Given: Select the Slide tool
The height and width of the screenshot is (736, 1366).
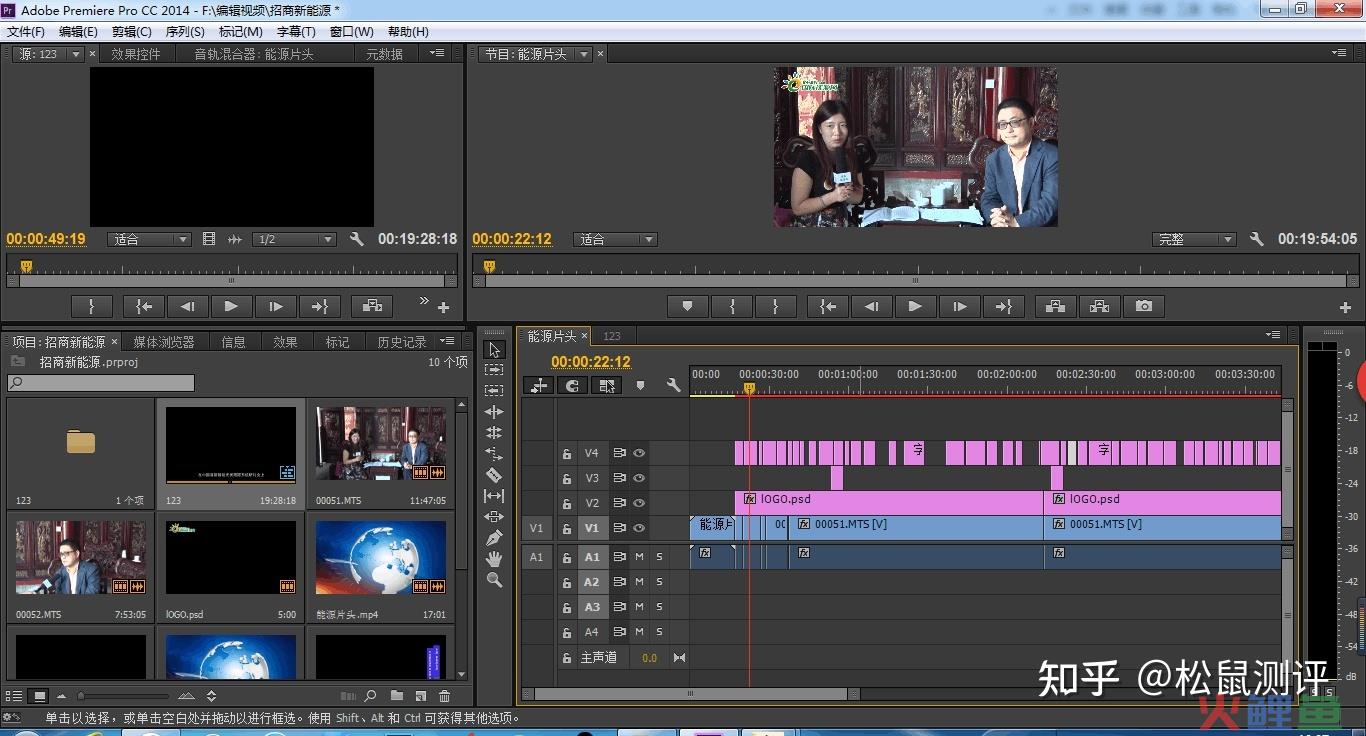Looking at the screenshot, I should coord(494,517).
